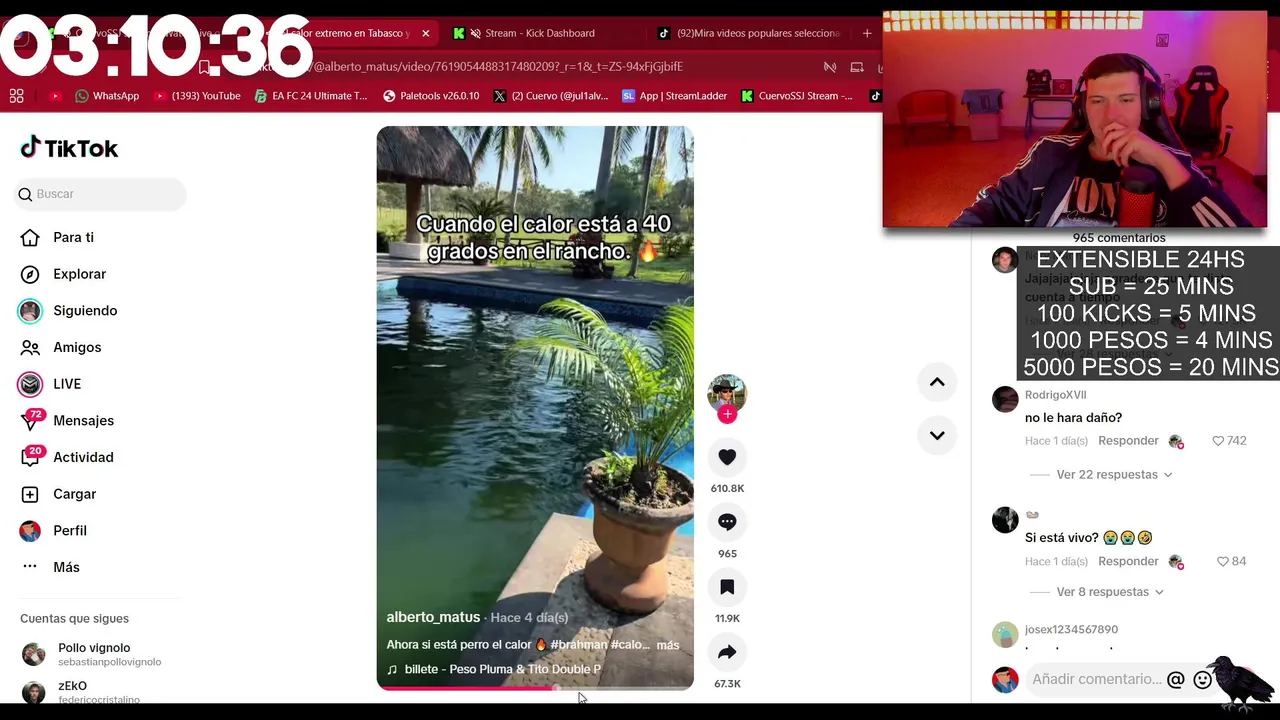
Task: Open josex1234567890 profile name
Action: (x=1071, y=630)
